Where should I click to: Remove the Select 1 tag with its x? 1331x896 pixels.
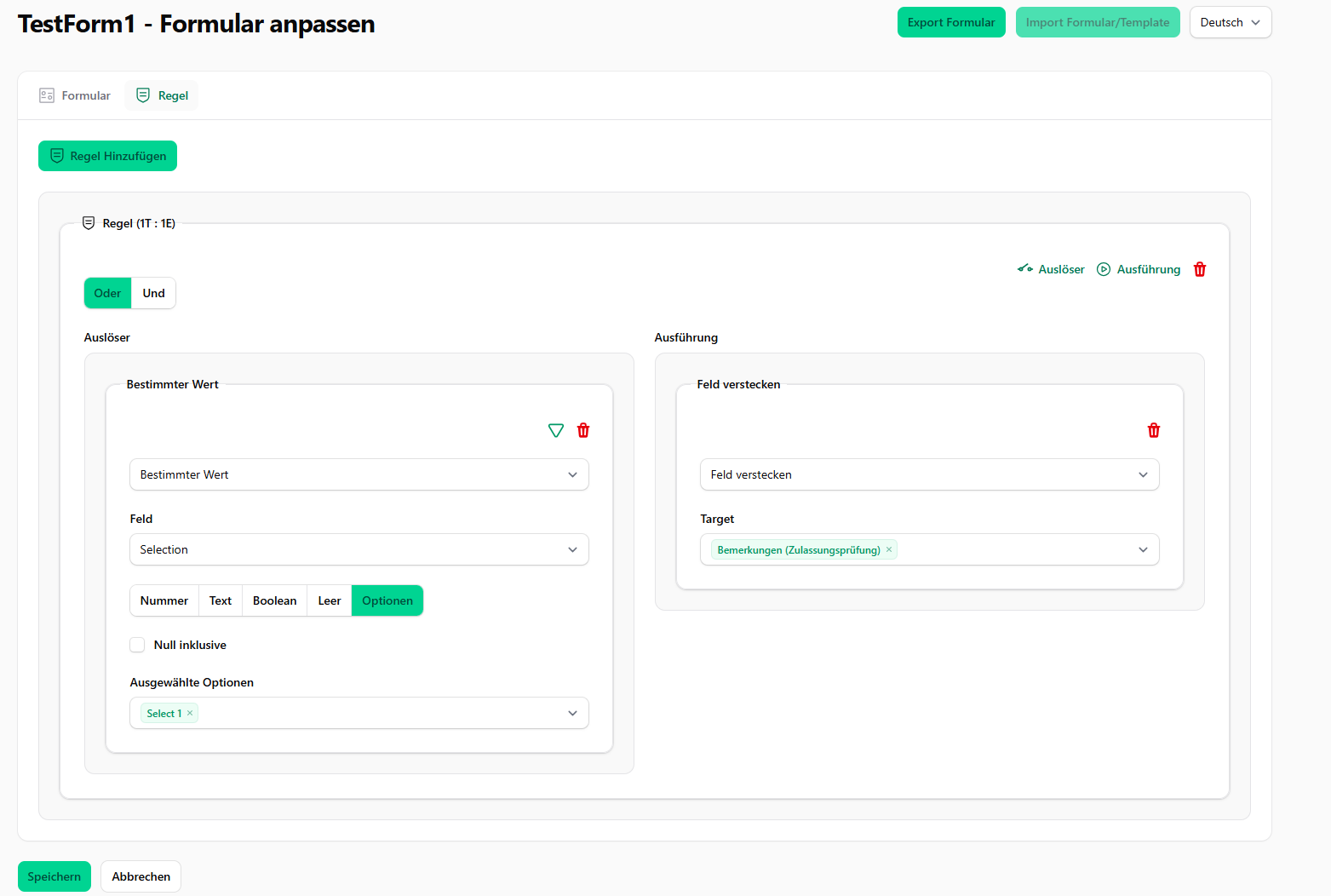(x=190, y=713)
